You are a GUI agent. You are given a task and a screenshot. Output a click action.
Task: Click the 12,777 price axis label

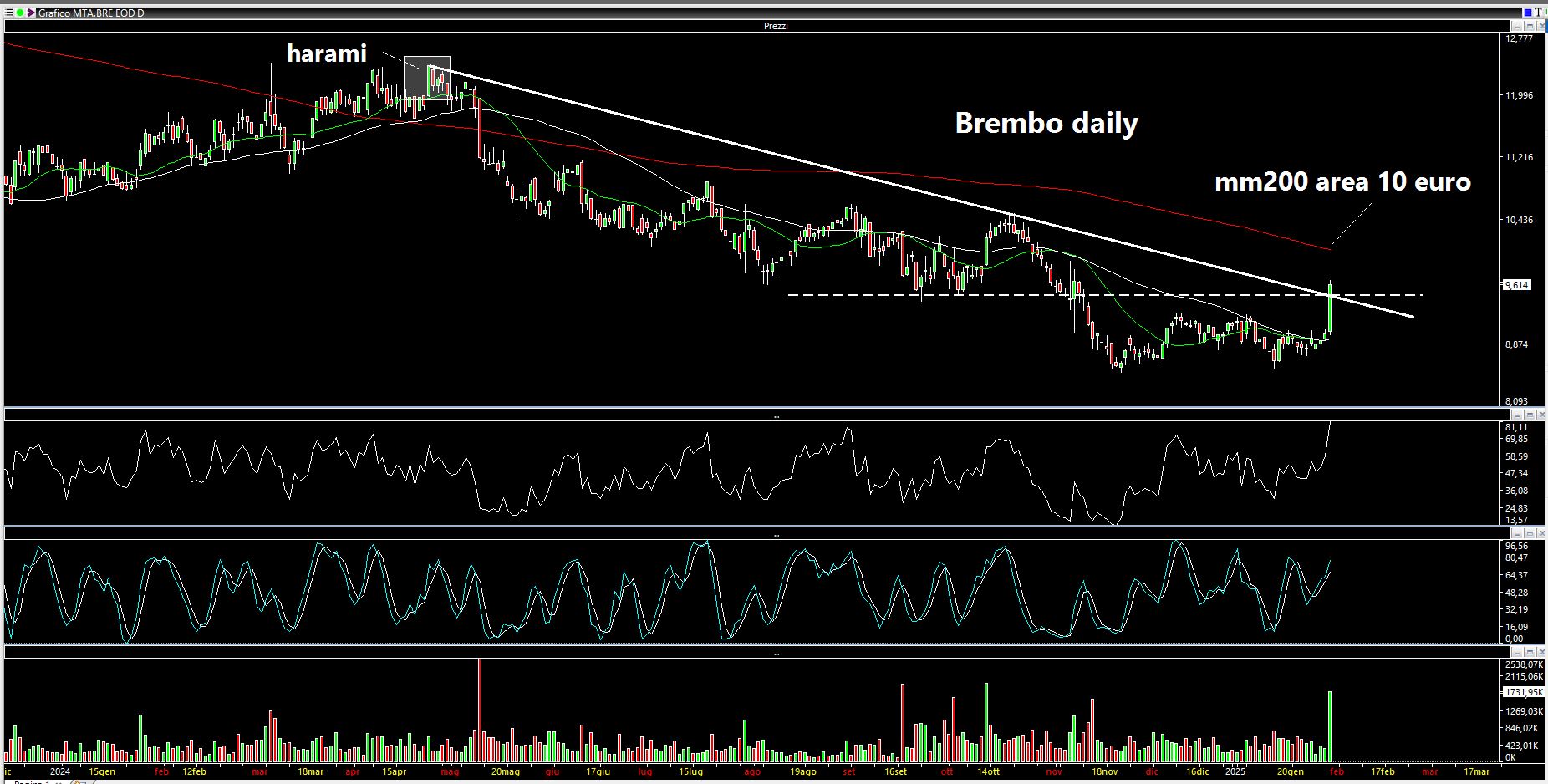(1520, 38)
